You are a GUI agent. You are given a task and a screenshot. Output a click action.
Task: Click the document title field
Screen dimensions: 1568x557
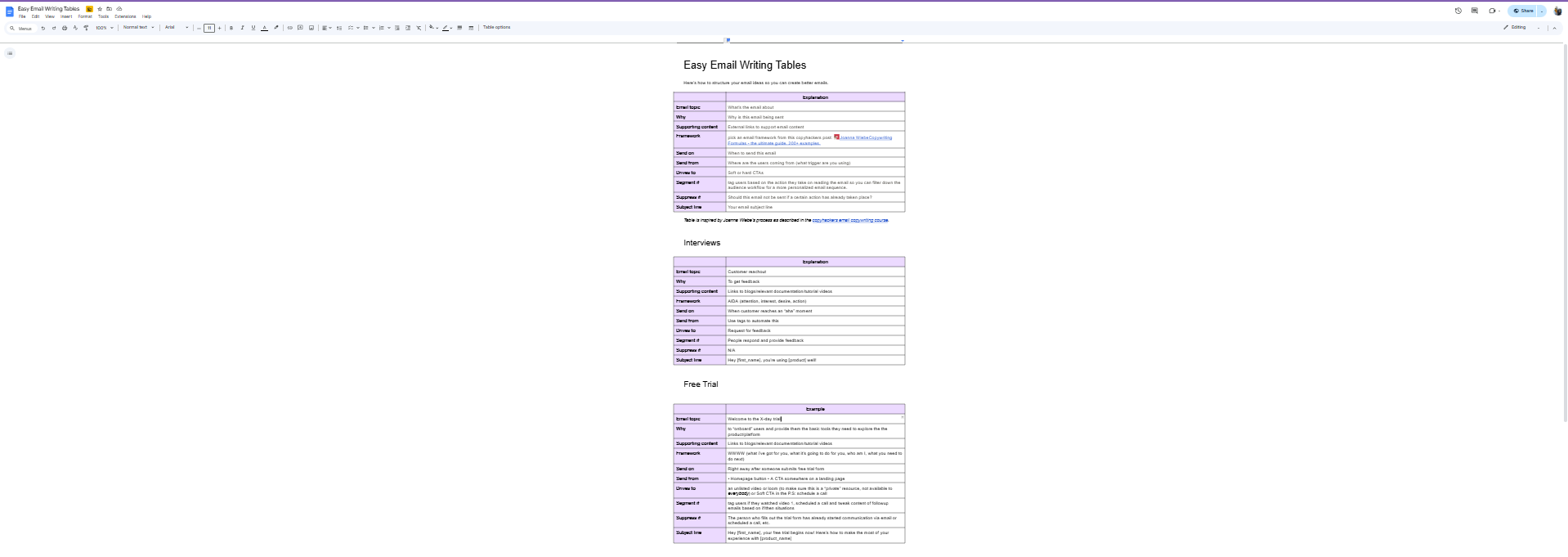48,9
